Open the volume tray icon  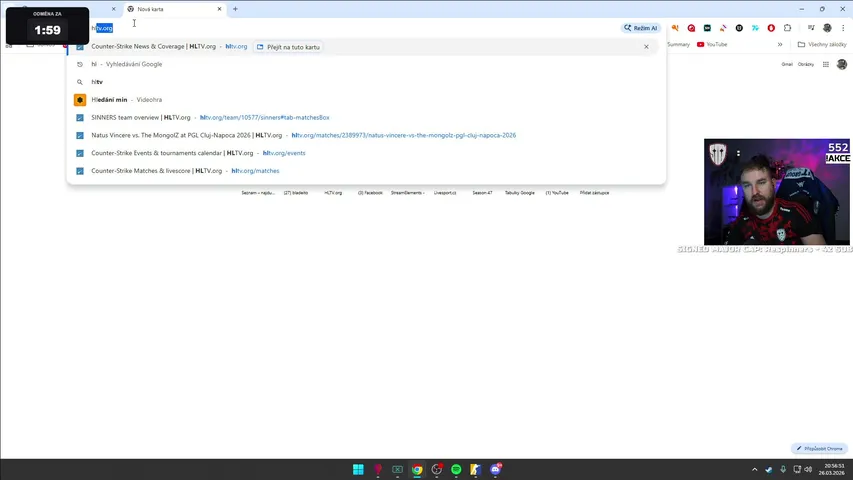(808, 469)
